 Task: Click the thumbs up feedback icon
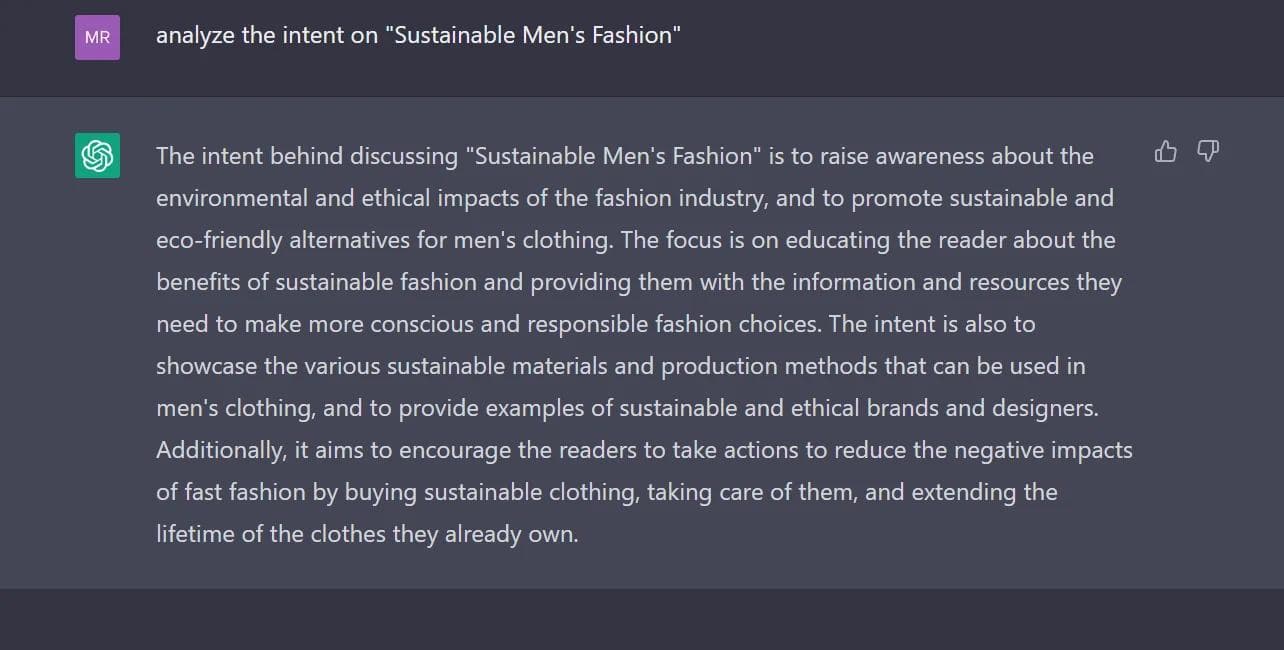tap(1165, 152)
